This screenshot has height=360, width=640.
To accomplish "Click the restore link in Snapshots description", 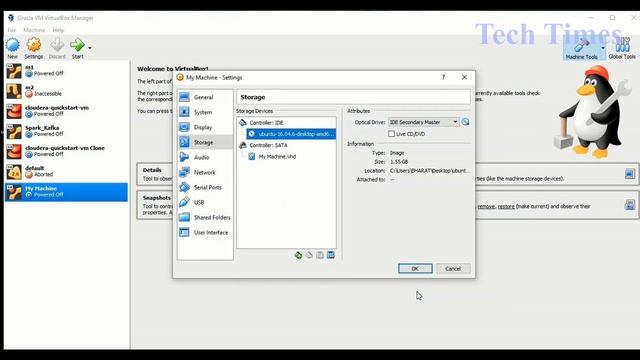I will click(506, 207).
